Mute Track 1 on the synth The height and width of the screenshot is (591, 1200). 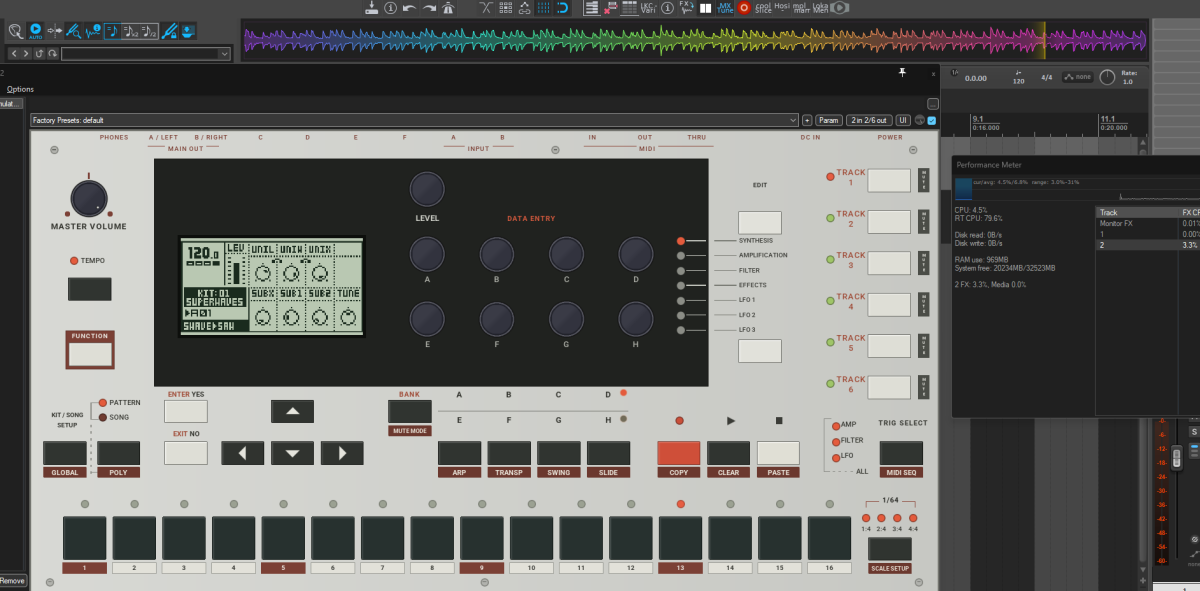coord(923,180)
